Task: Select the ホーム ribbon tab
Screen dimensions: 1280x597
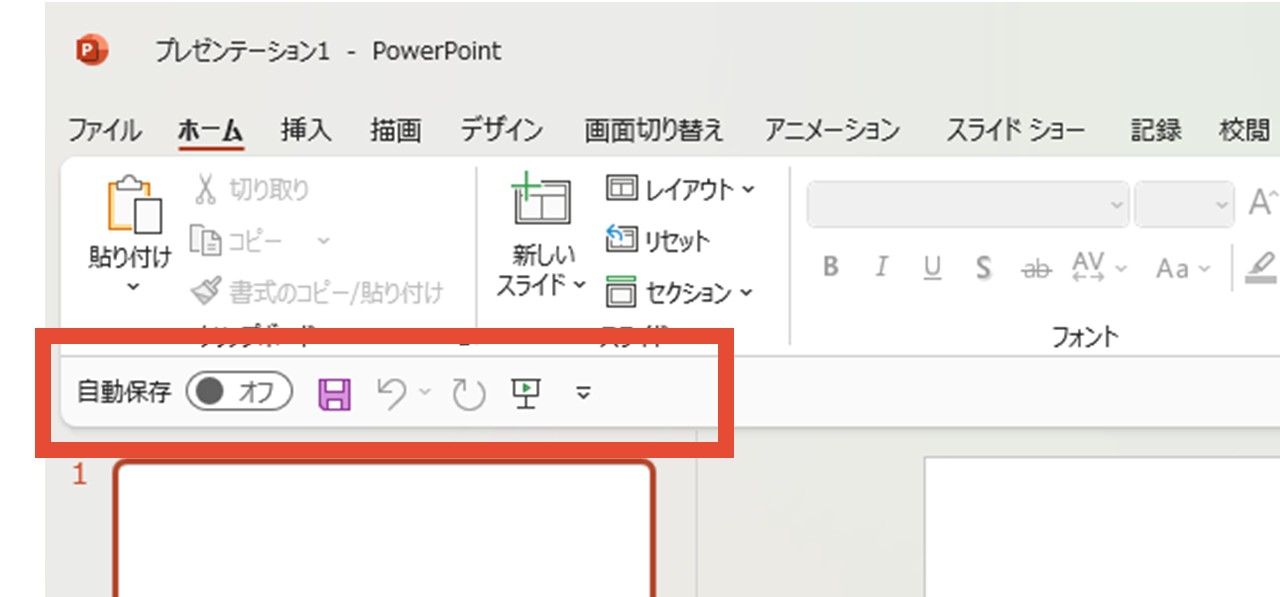Action: click(x=211, y=130)
